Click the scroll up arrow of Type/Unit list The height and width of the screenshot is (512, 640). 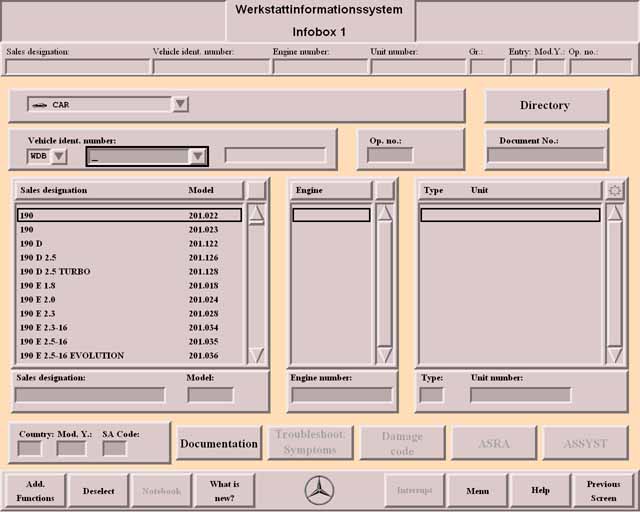pyautogui.click(x=615, y=214)
